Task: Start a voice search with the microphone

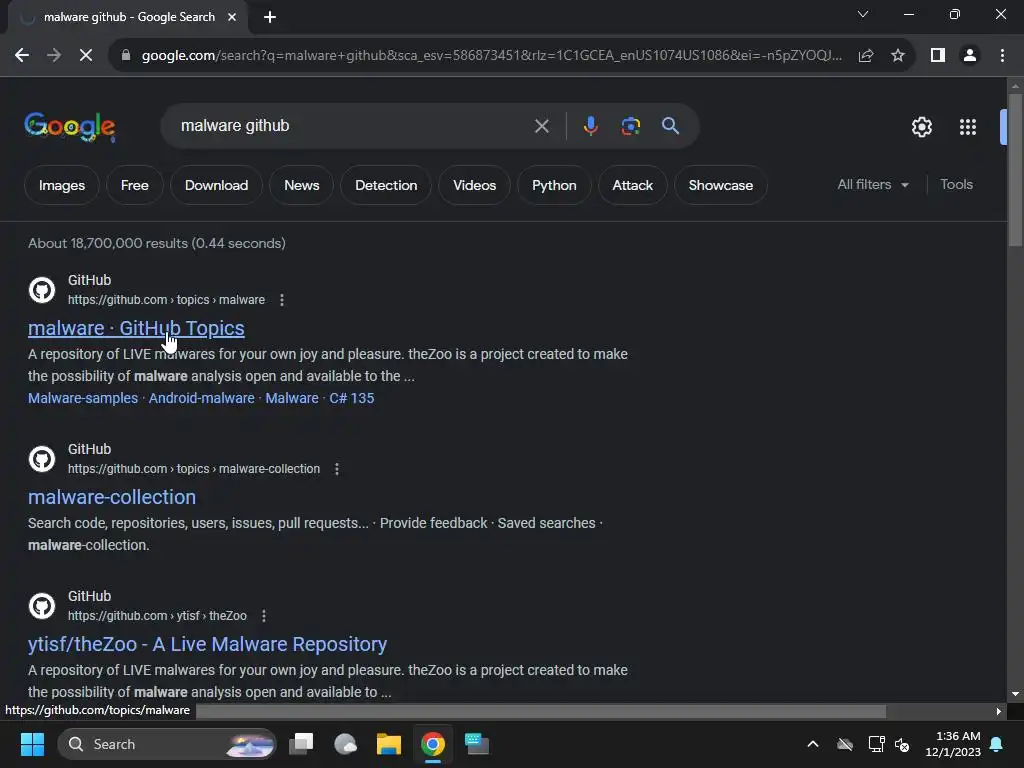Action: [590, 126]
